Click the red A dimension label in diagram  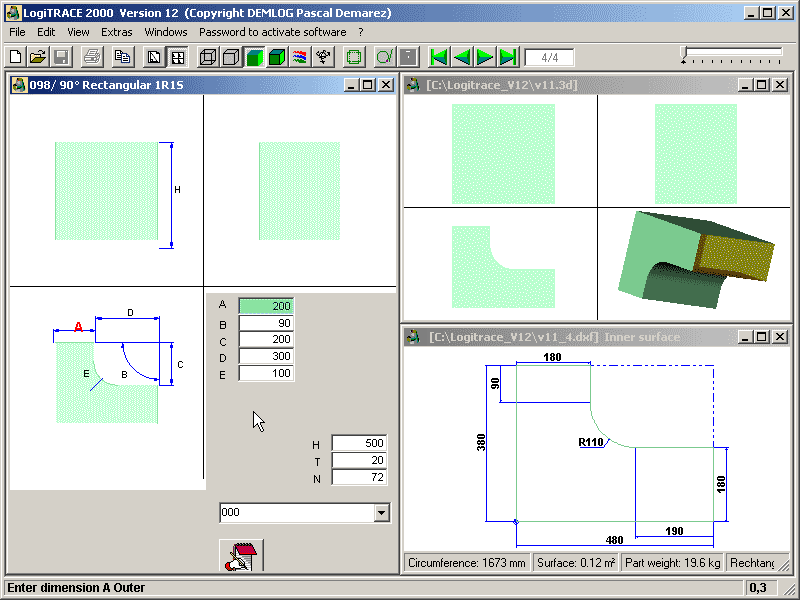(78, 327)
